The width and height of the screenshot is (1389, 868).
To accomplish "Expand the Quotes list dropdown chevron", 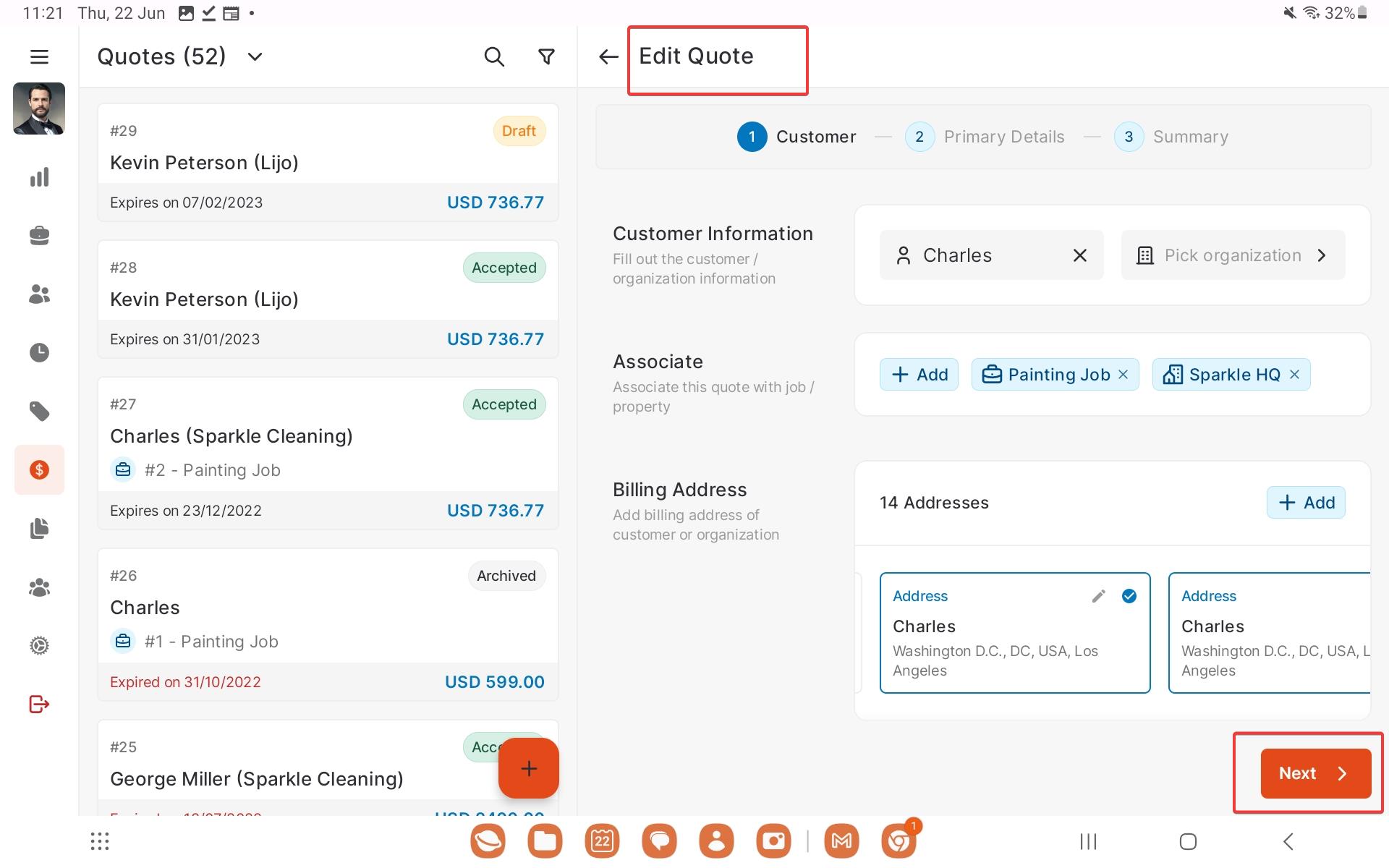I will 255,56.
